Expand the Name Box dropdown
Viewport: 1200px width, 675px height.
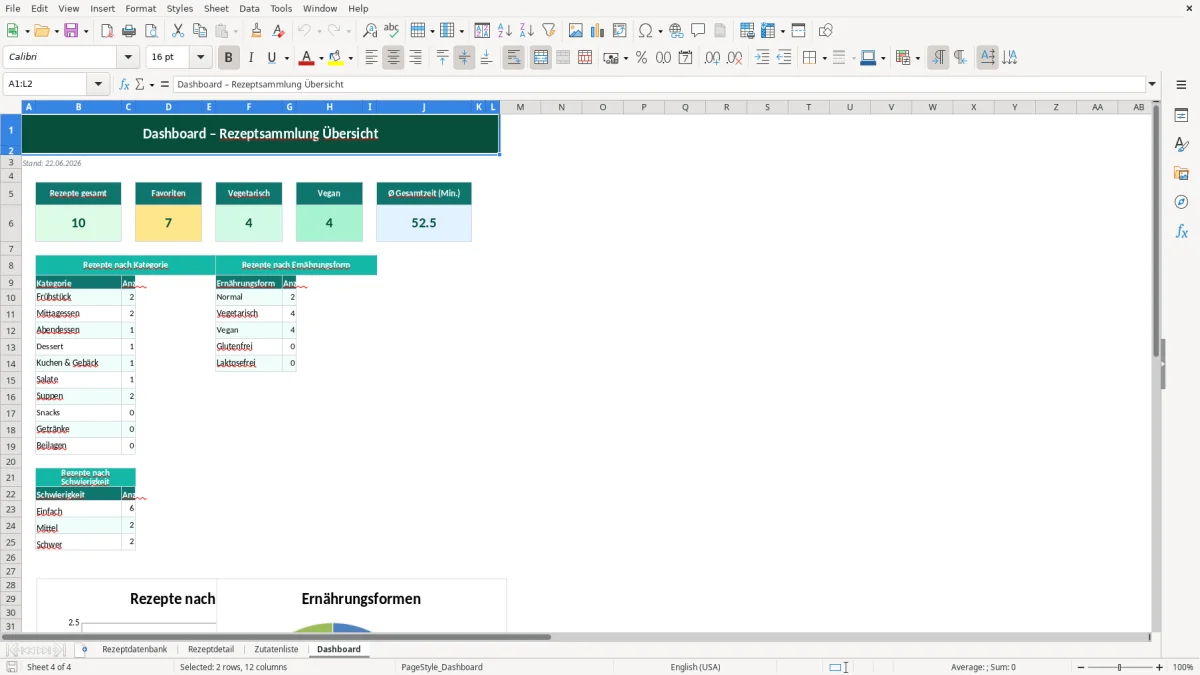[x=98, y=84]
